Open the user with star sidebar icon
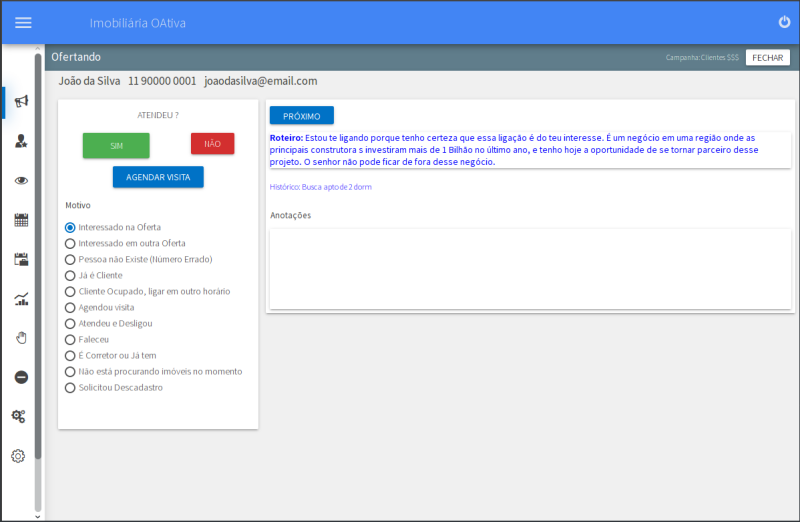 pyautogui.click(x=21, y=142)
